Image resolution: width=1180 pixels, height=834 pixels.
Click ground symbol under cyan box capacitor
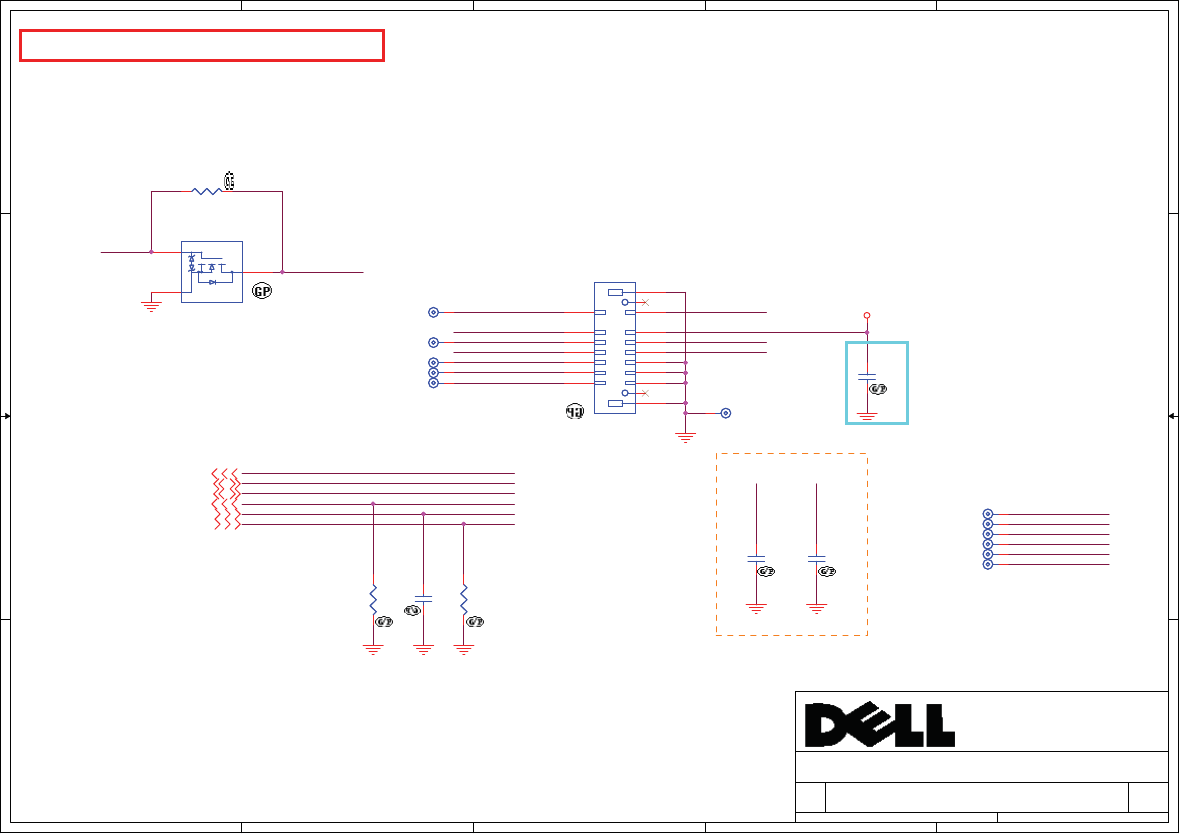tap(867, 415)
